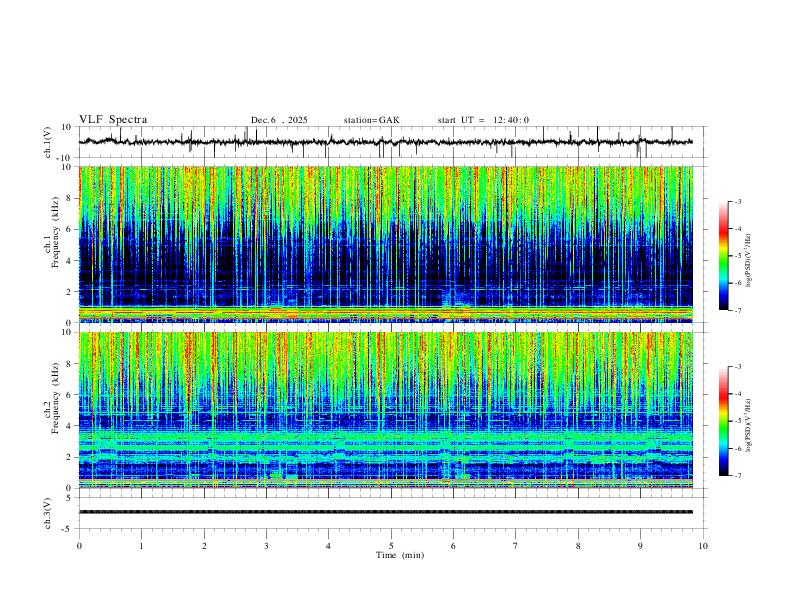The height and width of the screenshot is (612, 792).
Task: Click inside the ch.1 spectrogram panel
Action: (x=385, y=244)
